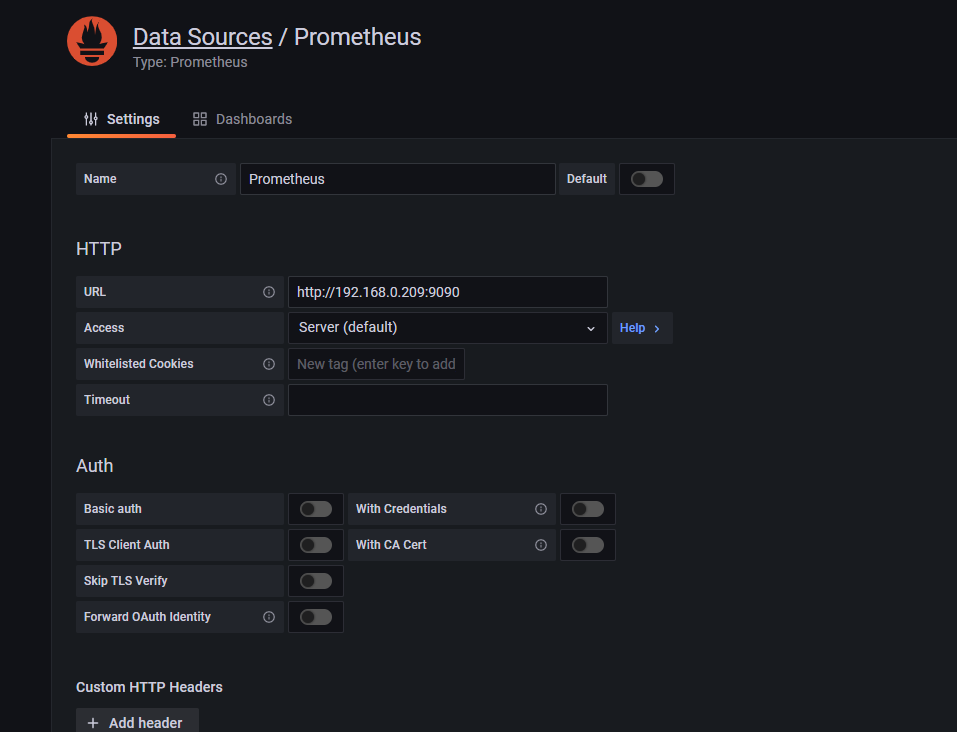Turn on Skip TLS Verify
957x732 pixels.
coord(315,581)
